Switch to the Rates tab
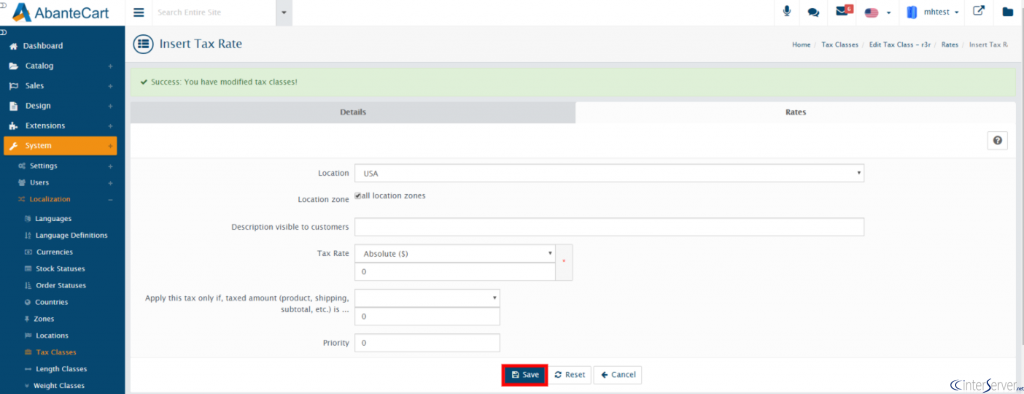 (x=795, y=112)
